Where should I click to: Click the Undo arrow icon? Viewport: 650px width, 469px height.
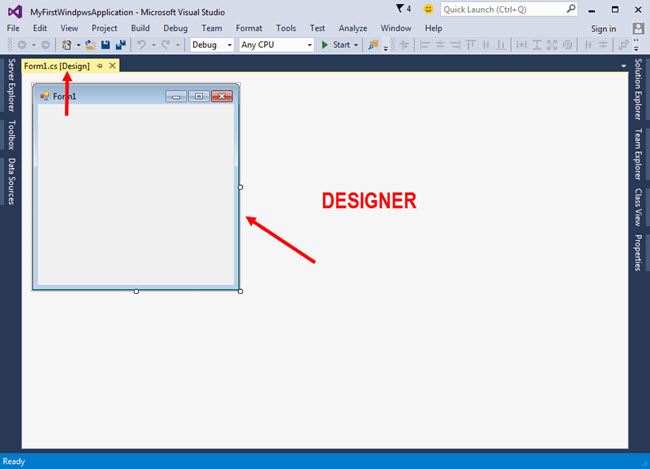pos(142,45)
